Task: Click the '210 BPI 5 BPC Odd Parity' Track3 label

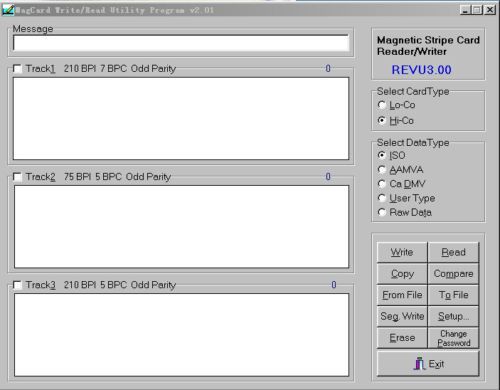Action: 120,285
